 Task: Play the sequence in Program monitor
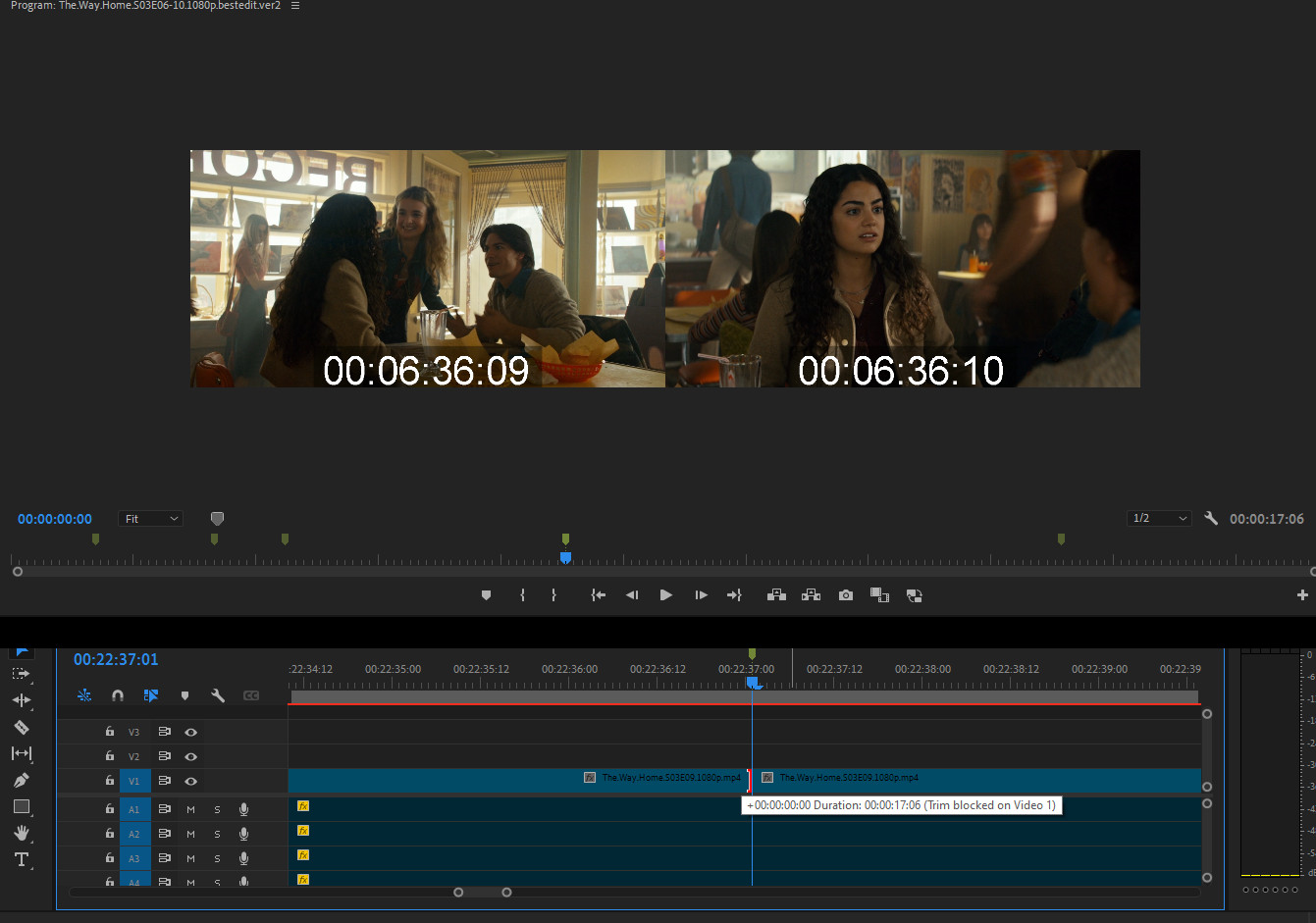point(666,595)
